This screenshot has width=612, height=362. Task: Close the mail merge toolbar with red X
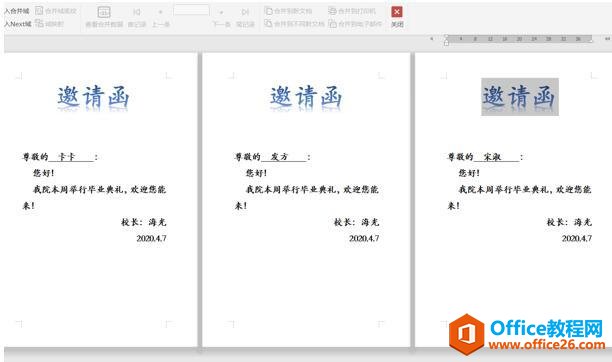tap(397, 12)
